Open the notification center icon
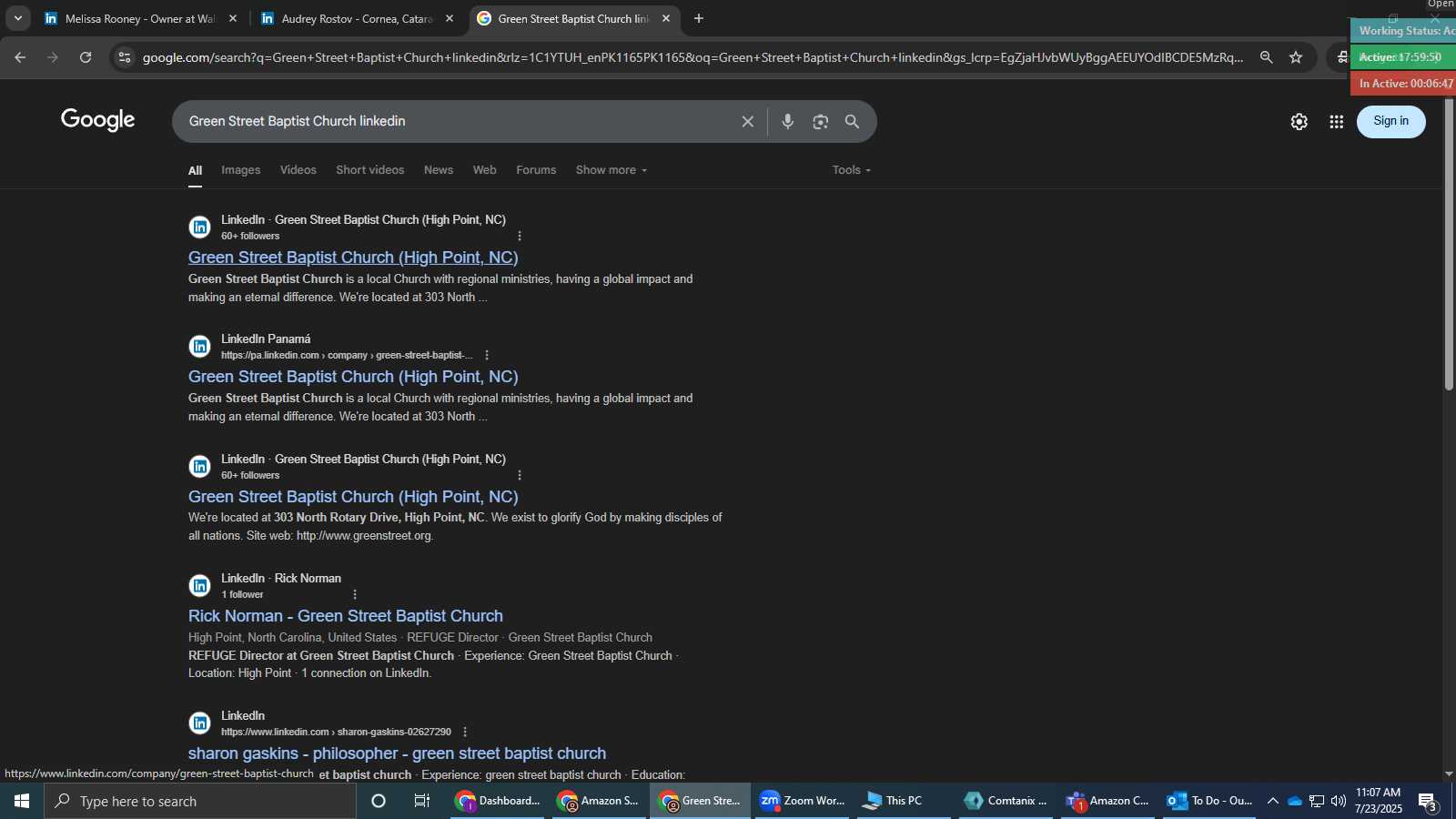 coord(1428,802)
